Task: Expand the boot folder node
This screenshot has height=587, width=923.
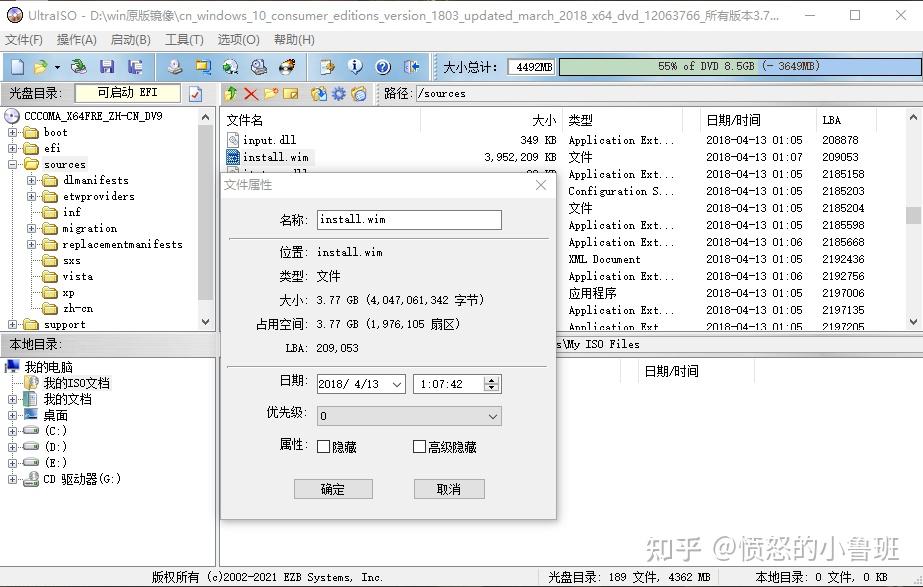Action: [x=12, y=132]
